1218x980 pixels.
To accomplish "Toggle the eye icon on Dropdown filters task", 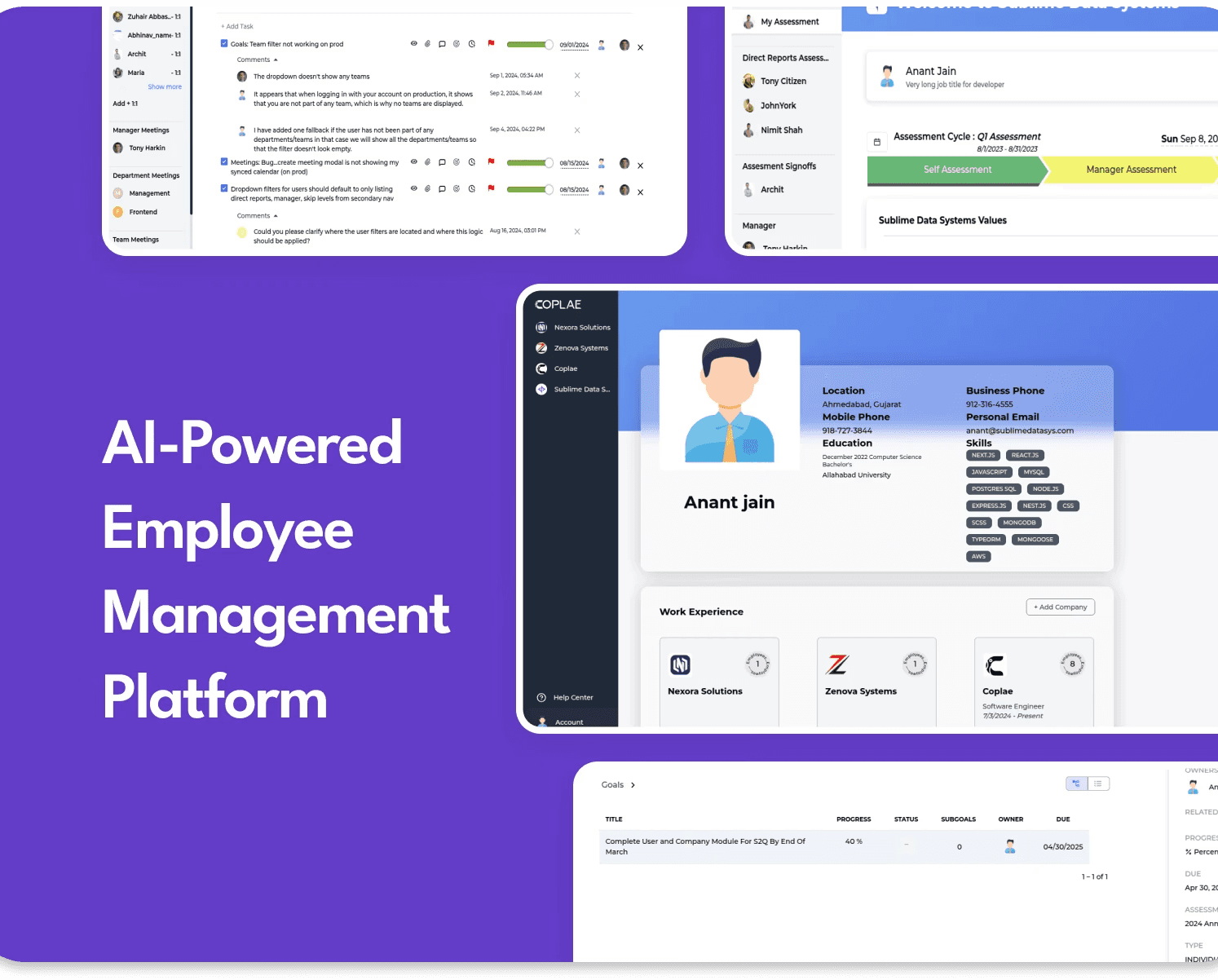I will (413, 188).
